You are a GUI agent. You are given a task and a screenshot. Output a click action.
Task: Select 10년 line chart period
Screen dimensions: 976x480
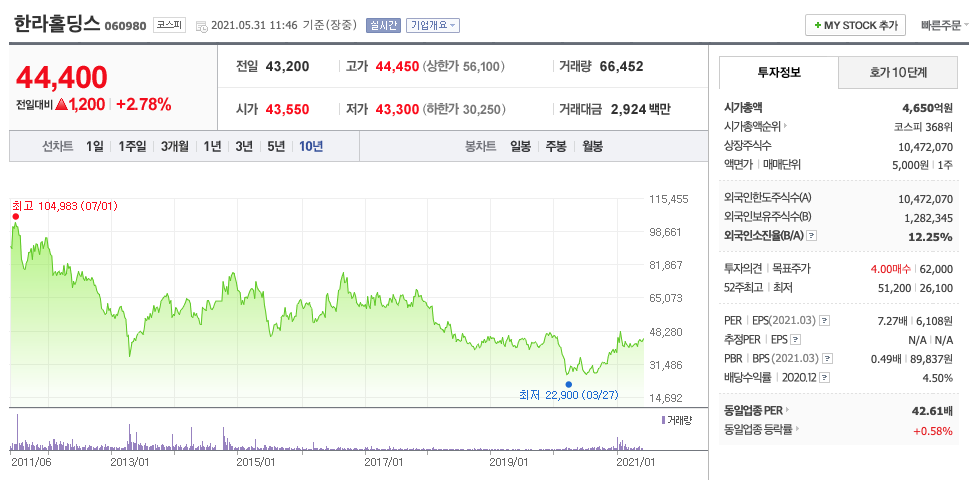point(311,147)
